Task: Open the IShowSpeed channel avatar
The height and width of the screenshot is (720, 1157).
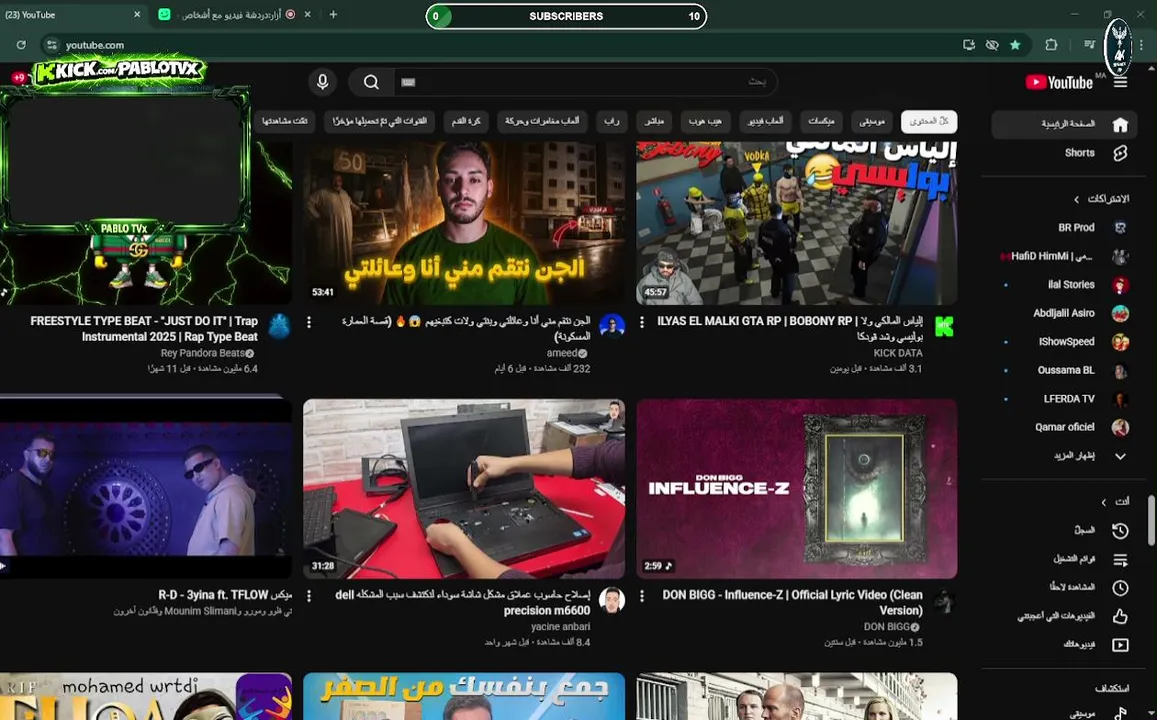Action: pyautogui.click(x=1120, y=342)
